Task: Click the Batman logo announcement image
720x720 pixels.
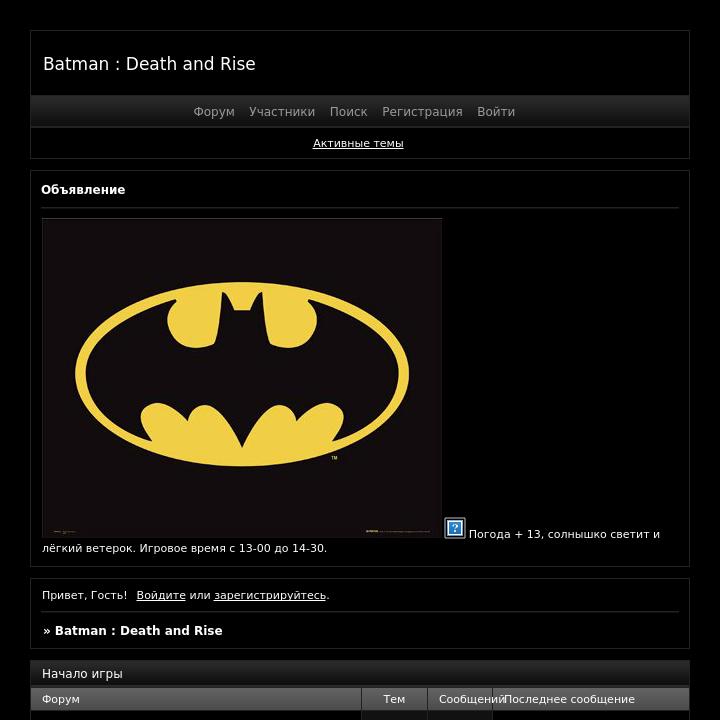Action: click(x=242, y=378)
